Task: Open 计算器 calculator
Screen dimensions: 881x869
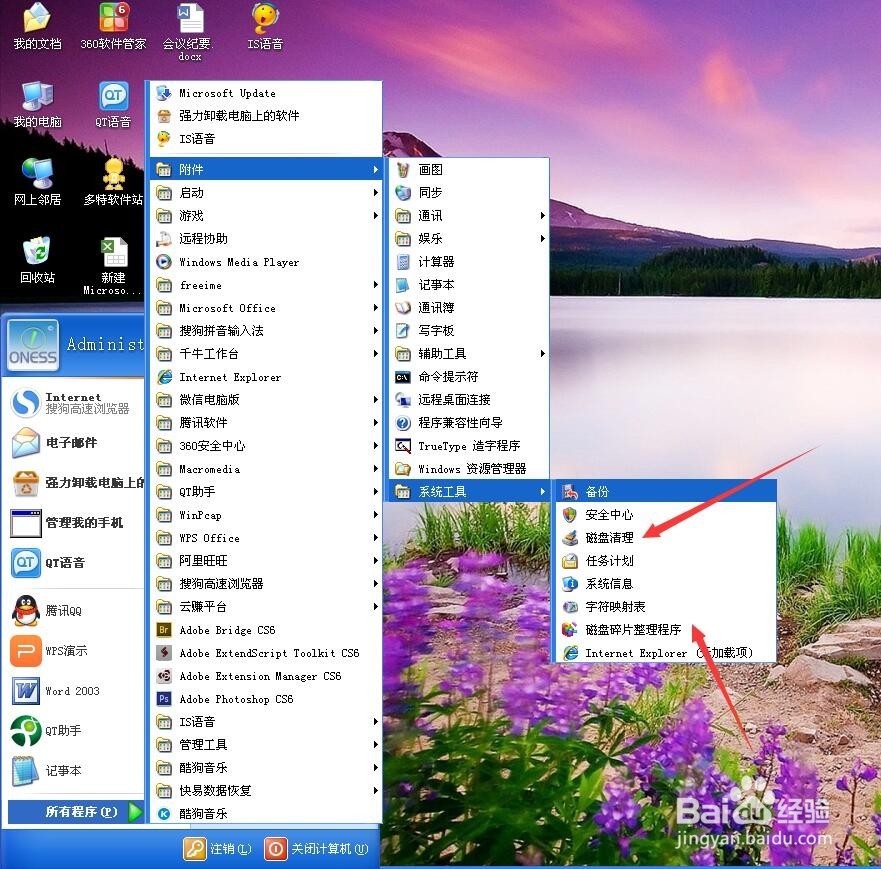Action: click(469, 262)
